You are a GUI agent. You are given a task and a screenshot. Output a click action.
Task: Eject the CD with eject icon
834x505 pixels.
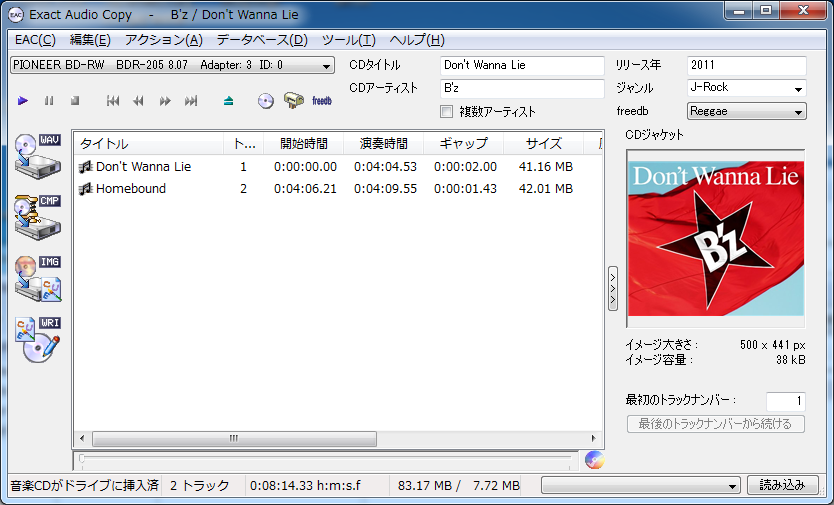pos(228,101)
